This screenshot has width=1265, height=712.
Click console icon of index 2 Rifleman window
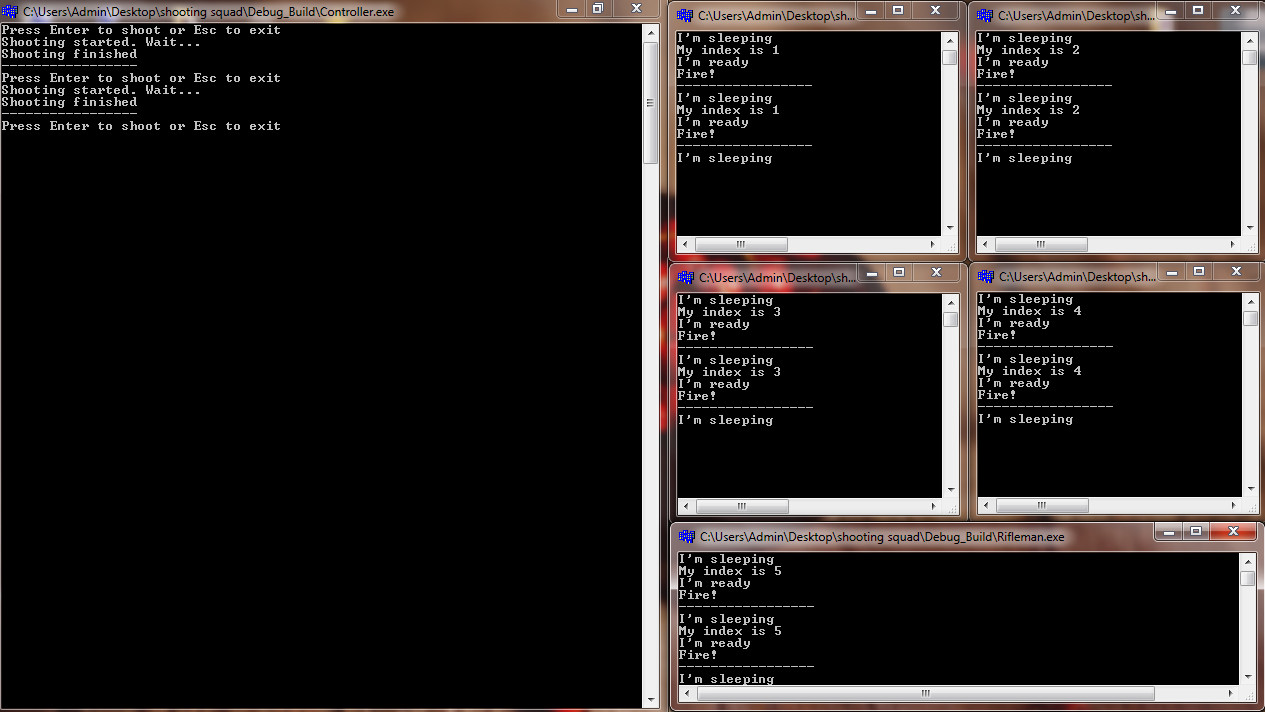(x=985, y=16)
